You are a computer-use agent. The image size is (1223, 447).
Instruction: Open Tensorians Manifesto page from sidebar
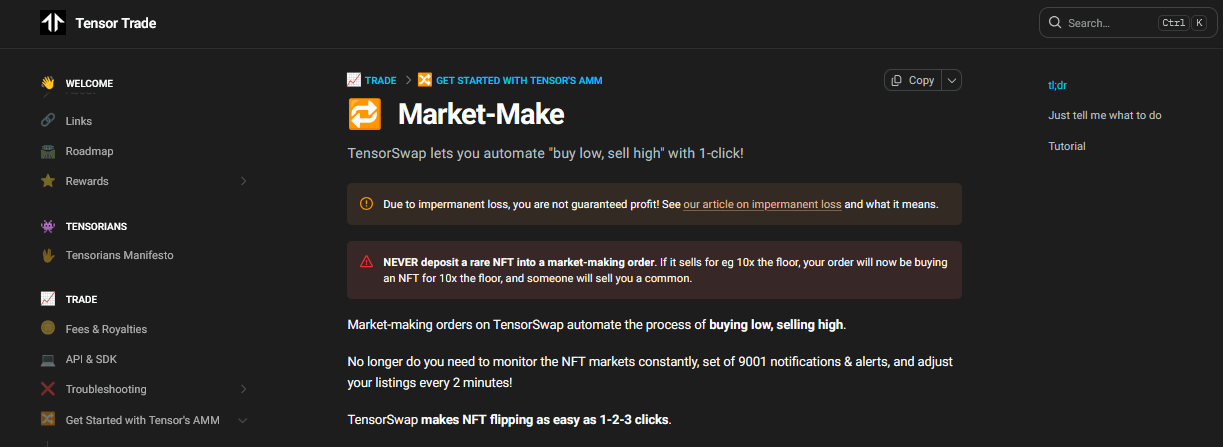point(119,255)
